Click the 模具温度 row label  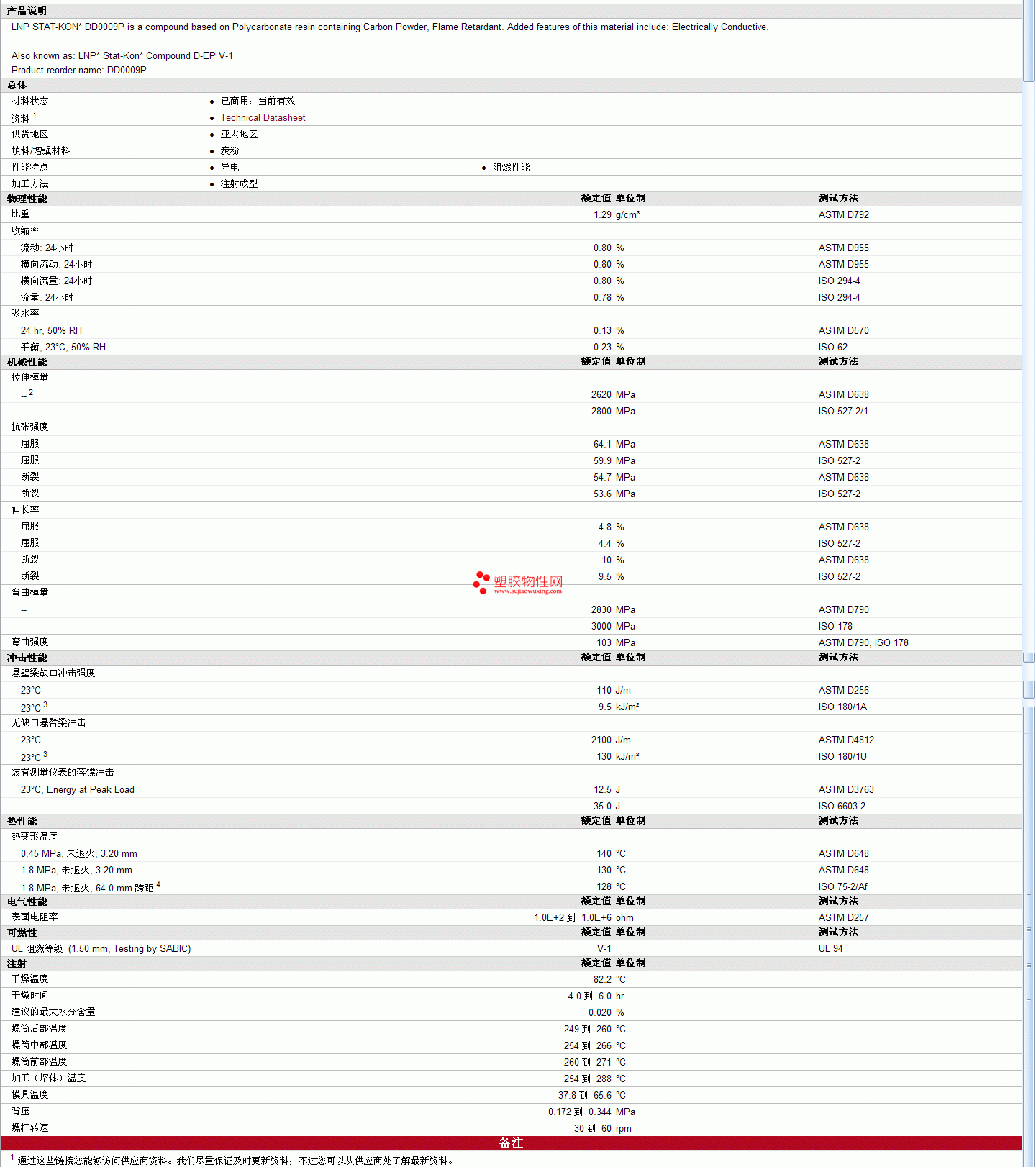(29, 1094)
